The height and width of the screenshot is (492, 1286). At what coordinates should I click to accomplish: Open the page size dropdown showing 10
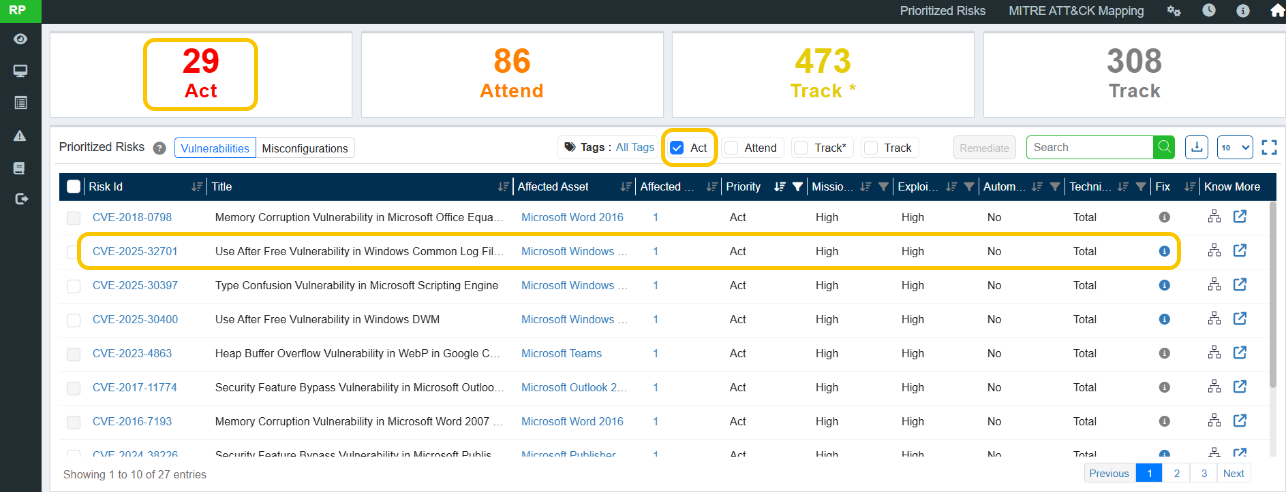[x=1234, y=147]
